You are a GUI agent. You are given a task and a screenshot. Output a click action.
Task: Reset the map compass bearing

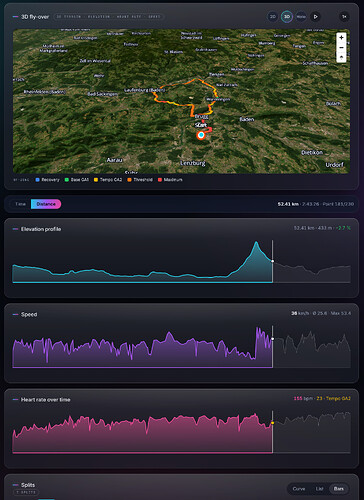tap(341, 57)
